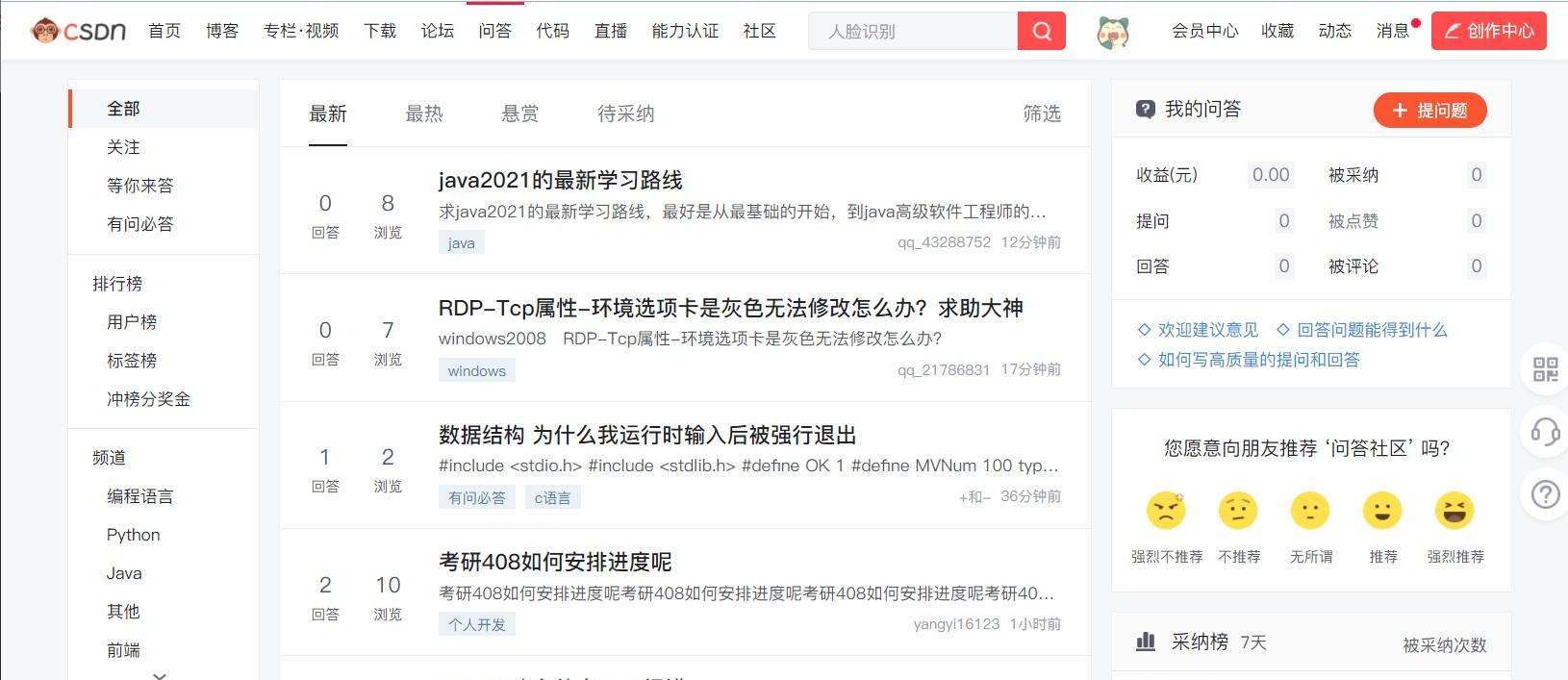Image resolution: width=1568 pixels, height=680 pixels.
Task: Select the 强烈不推荐 angry emoji
Action: click(1166, 511)
